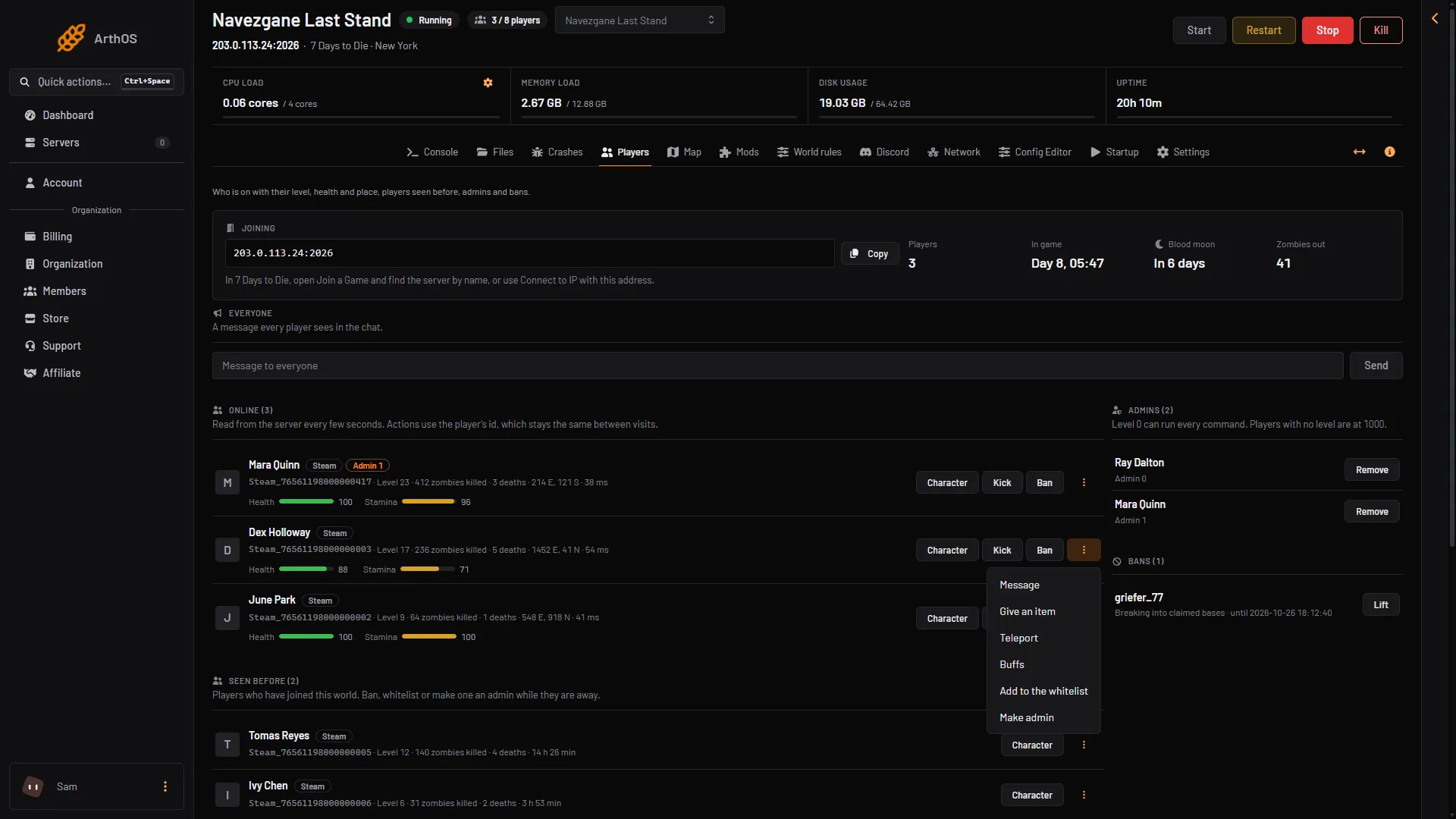Open Sam account options menu

165,786
